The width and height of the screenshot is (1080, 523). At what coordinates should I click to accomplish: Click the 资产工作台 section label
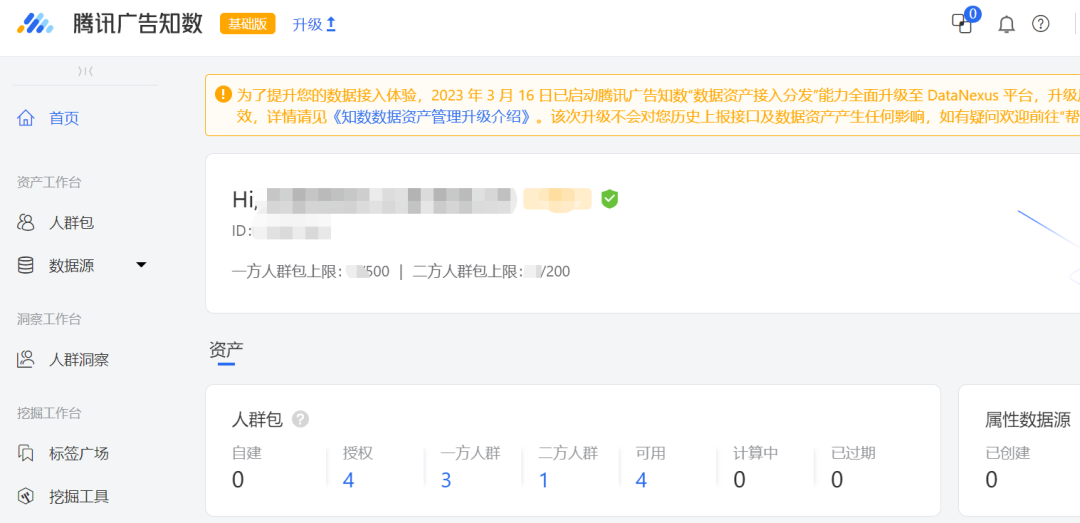click(49, 183)
